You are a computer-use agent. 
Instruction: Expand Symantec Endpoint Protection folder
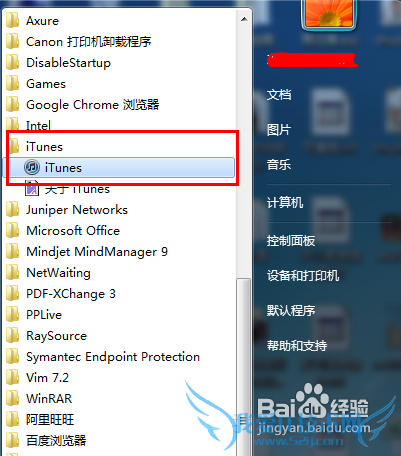[121, 357]
